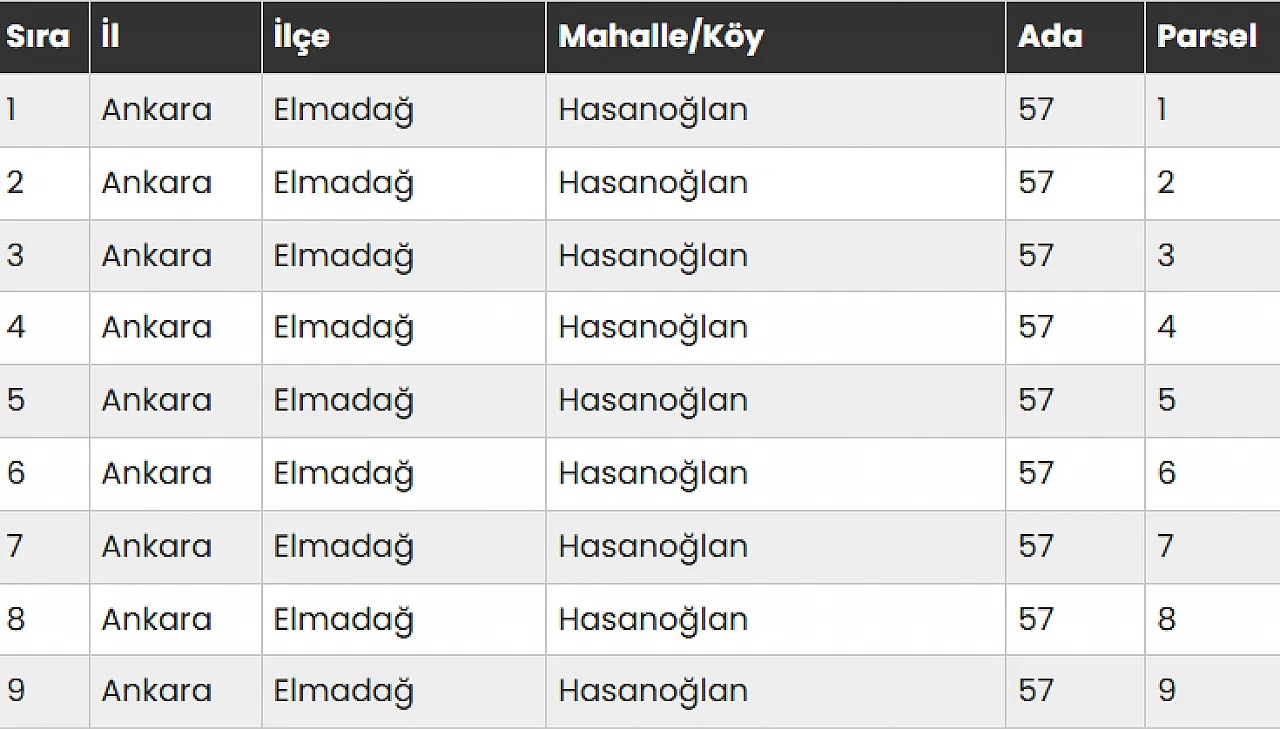Select the Elmadağ cell in row 2
The height and width of the screenshot is (729, 1280).
click(343, 183)
